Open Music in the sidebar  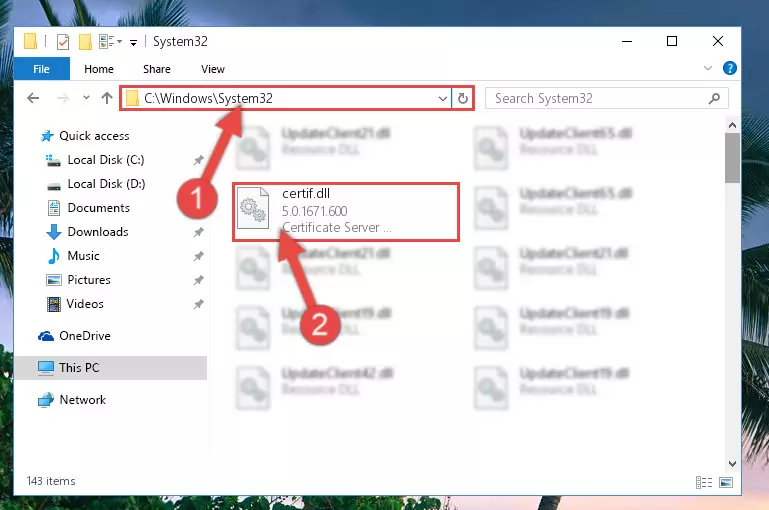tap(83, 256)
